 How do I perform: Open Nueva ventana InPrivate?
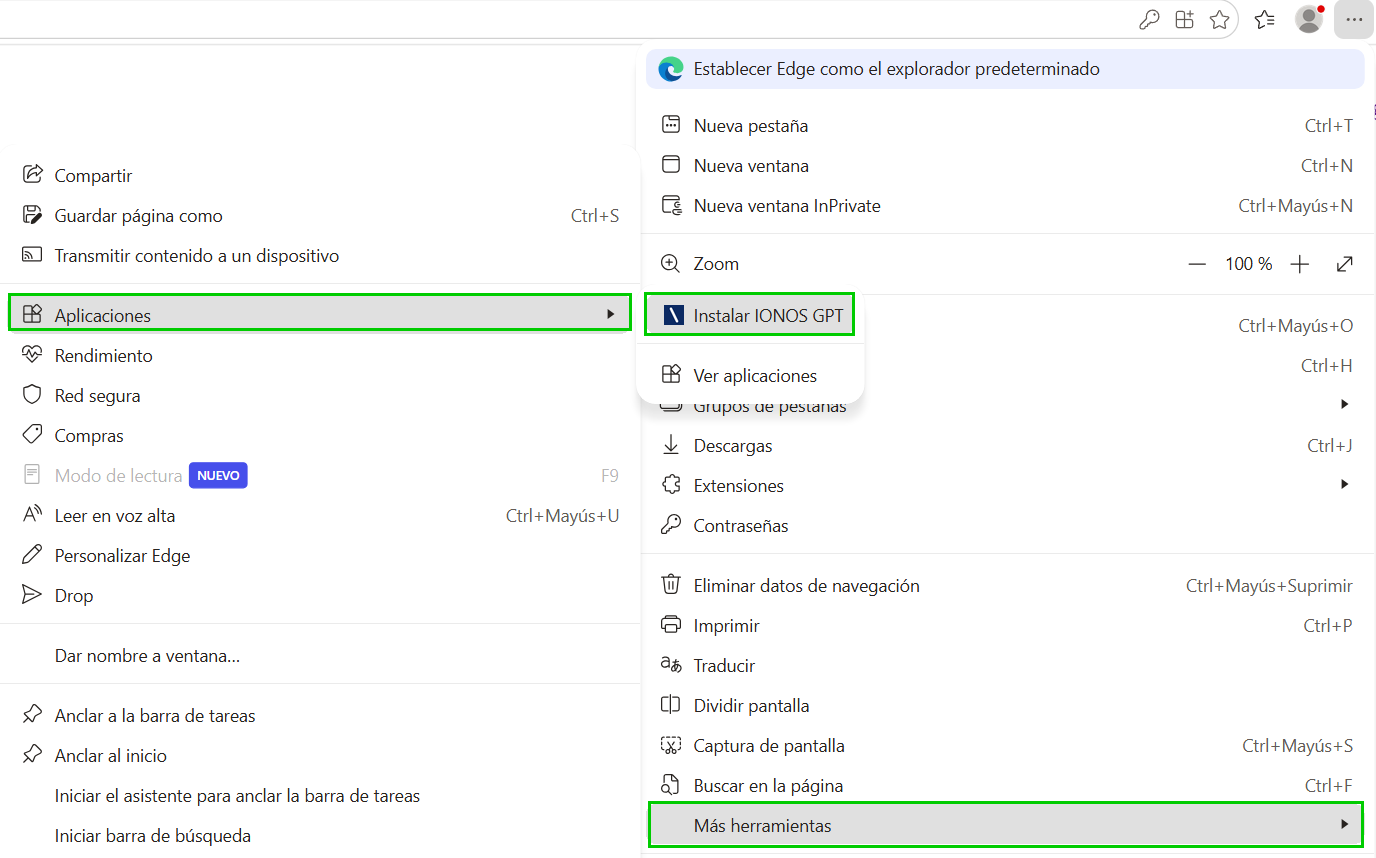(1005, 206)
